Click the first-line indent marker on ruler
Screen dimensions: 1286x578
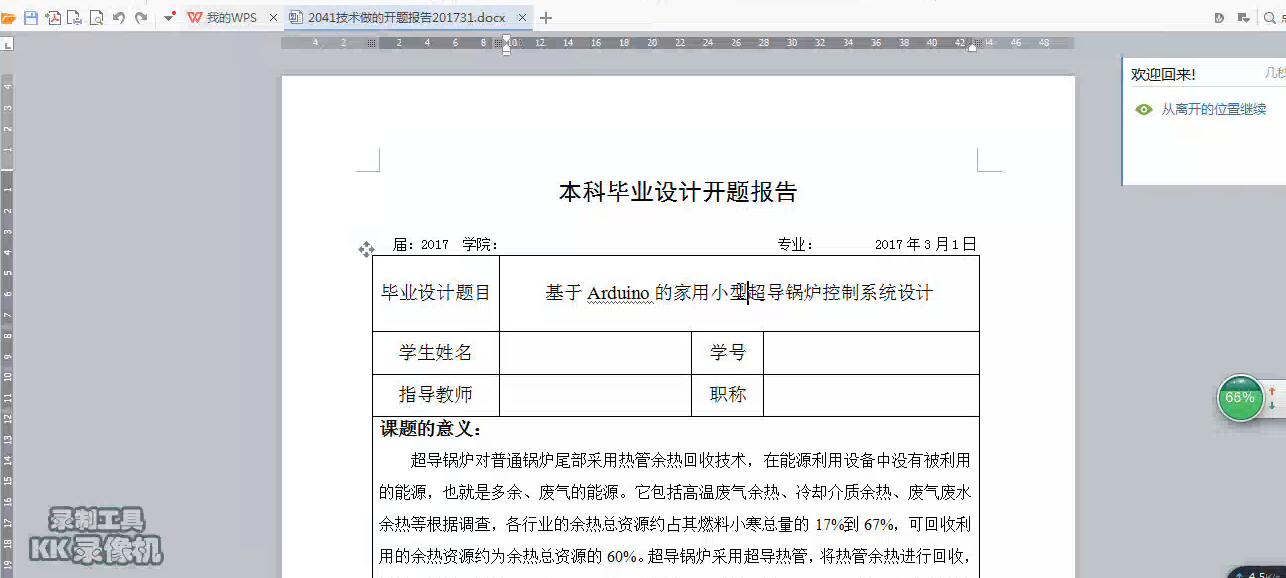506,39
